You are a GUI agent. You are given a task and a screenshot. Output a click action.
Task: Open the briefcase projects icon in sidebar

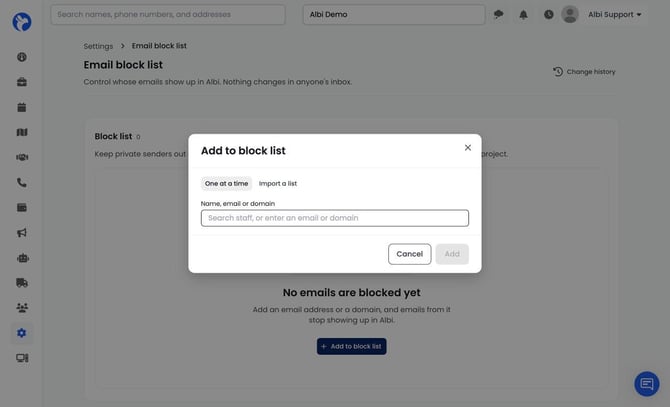point(22,82)
